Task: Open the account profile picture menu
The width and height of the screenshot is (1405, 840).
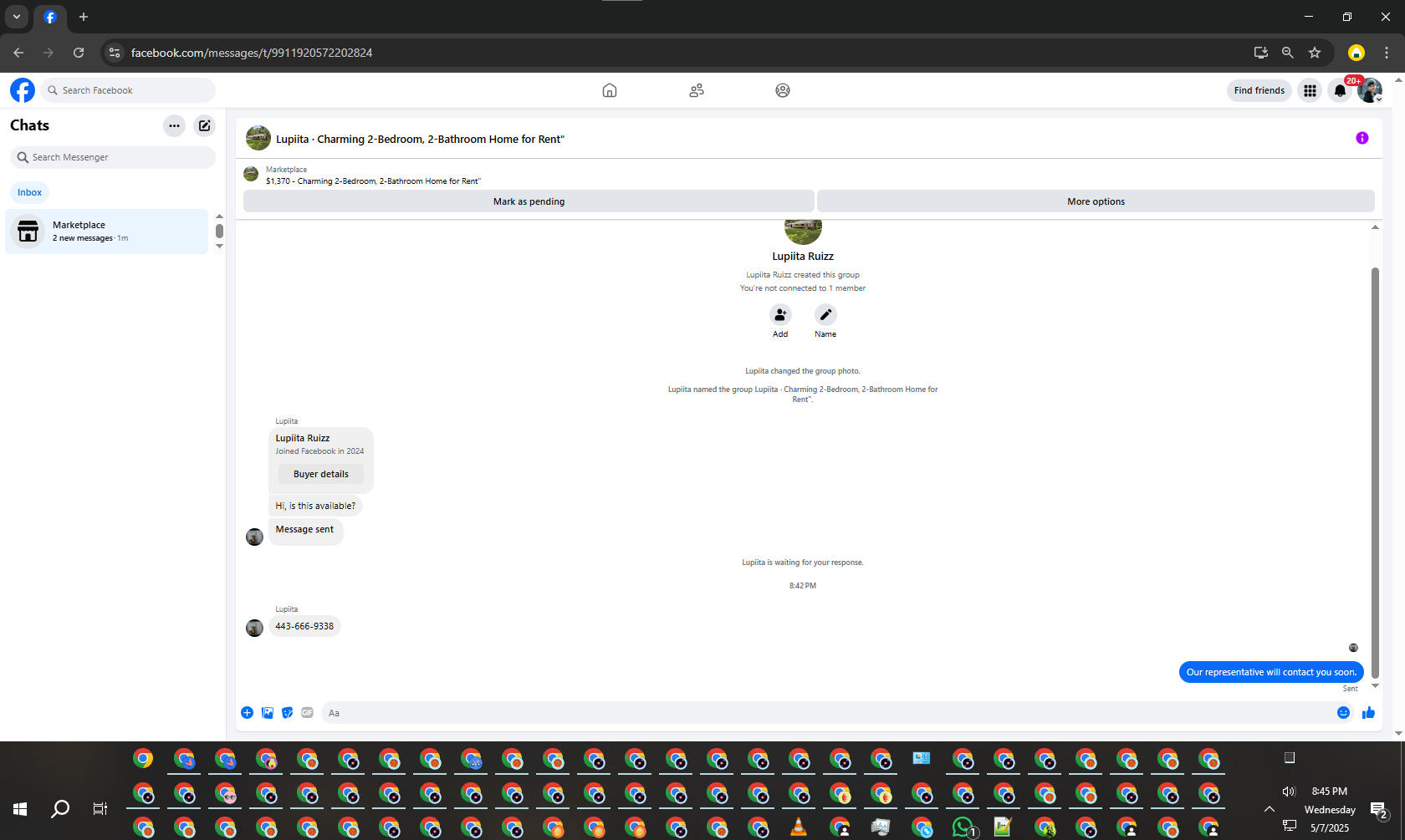Action: tap(1370, 90)
